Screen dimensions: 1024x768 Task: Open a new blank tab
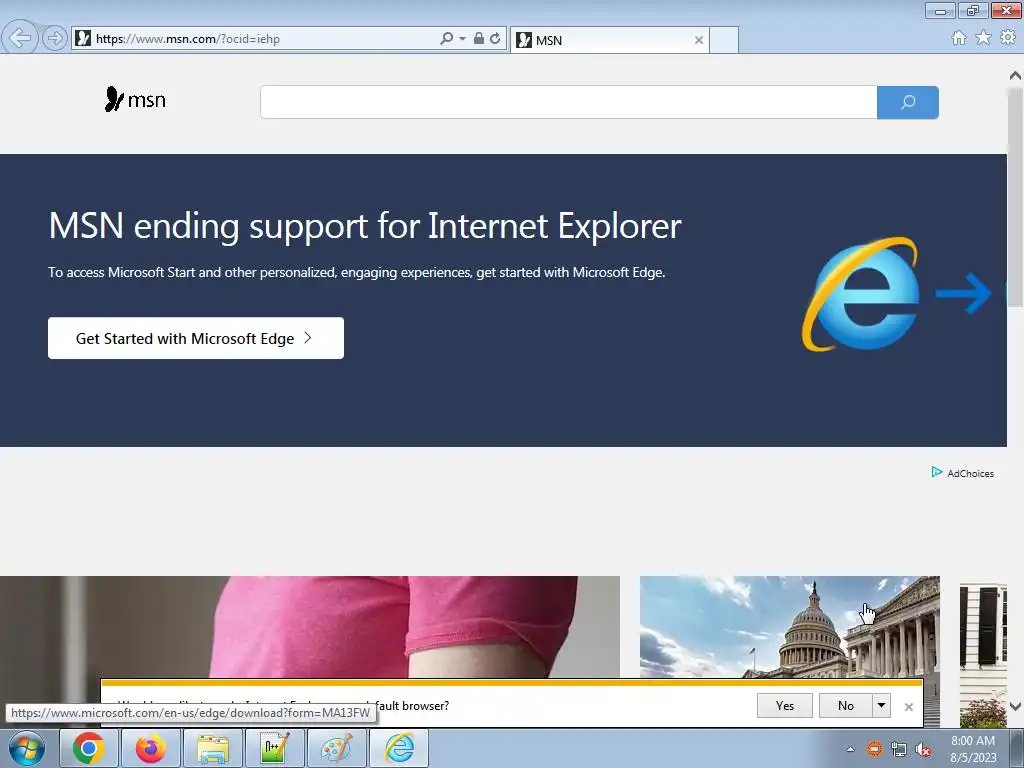pyautogui.click(x=724, y=40)
